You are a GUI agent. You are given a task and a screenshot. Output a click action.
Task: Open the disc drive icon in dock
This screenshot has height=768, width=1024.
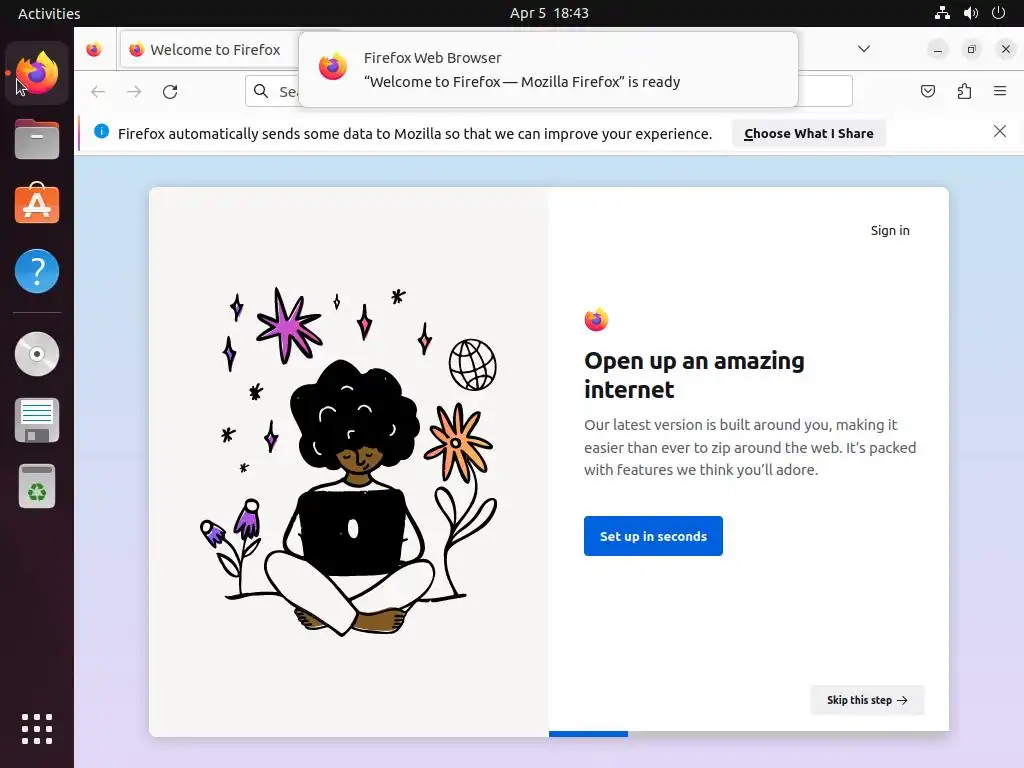37,354
